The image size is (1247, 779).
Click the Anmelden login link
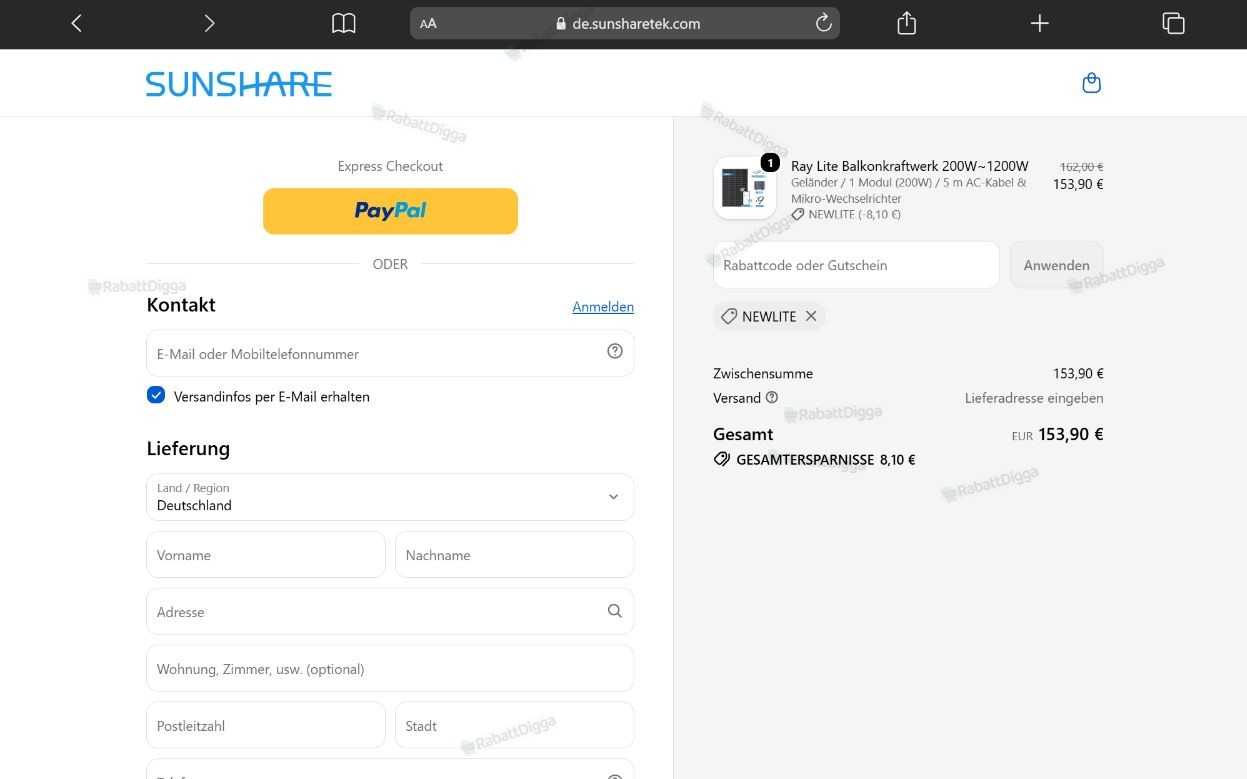[x=603, y=307]
